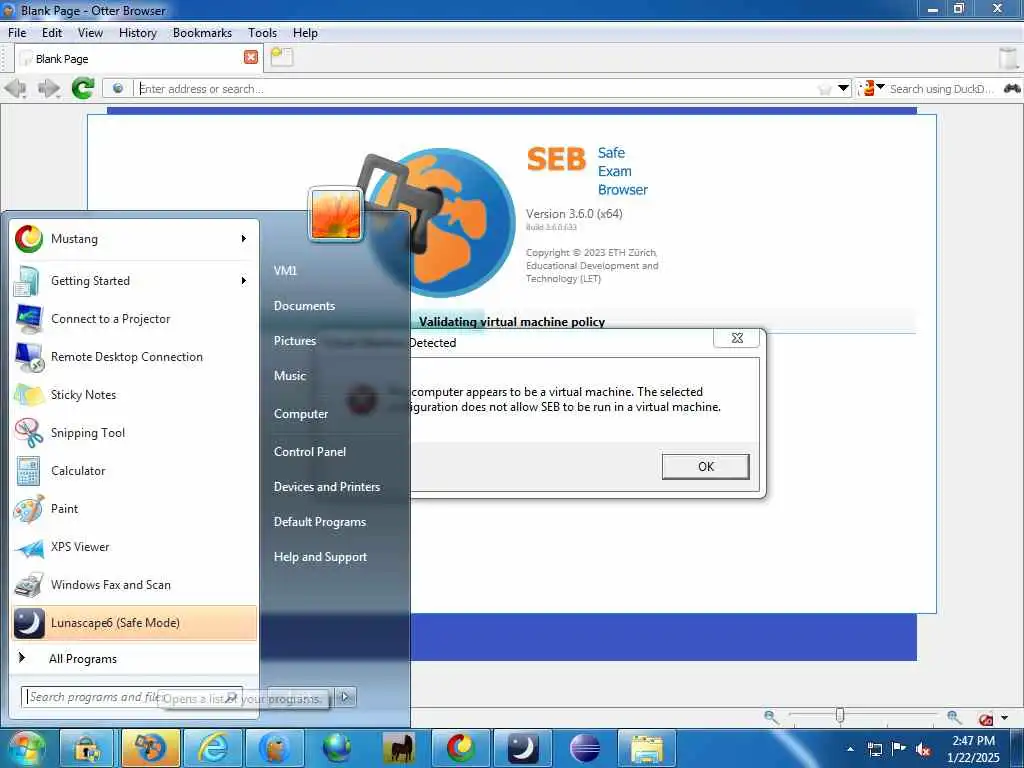Image resolution: width=1024 pixels, height=768 pixels.
Task: Open Connect to a Projector
Action: [x=134, y=319]
